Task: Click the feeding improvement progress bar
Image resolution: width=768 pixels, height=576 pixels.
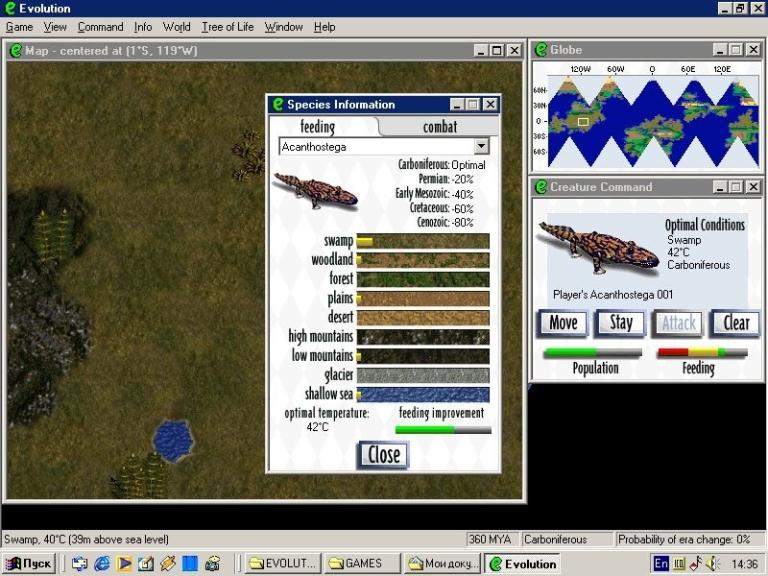Action: coord(442,430)
